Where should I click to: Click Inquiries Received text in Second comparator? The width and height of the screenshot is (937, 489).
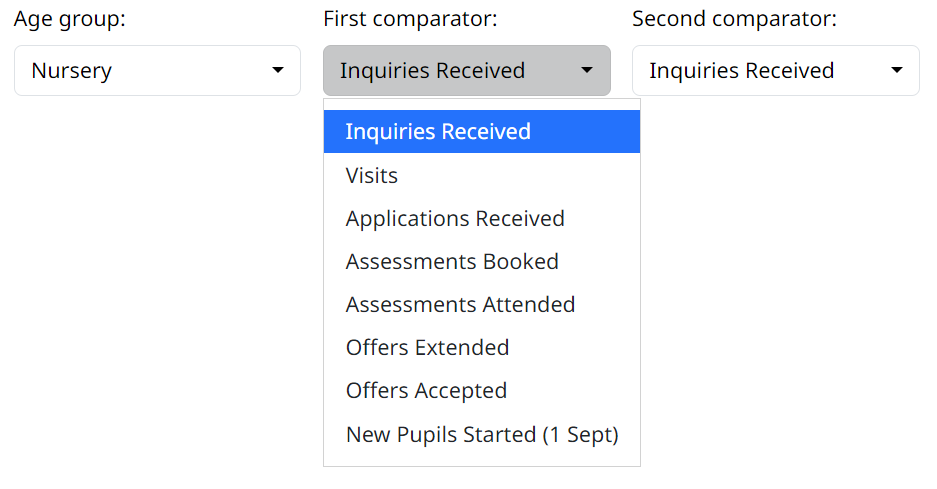click(741, 71)
